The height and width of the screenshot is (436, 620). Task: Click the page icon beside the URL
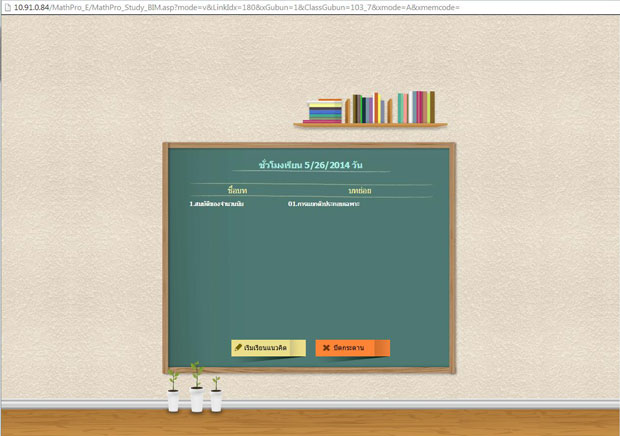[6, 6]
